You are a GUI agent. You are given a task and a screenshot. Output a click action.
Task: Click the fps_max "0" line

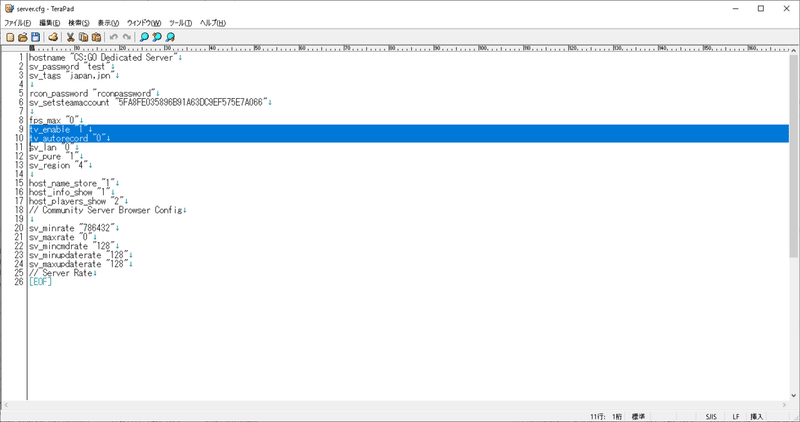[x=54, y=120]
